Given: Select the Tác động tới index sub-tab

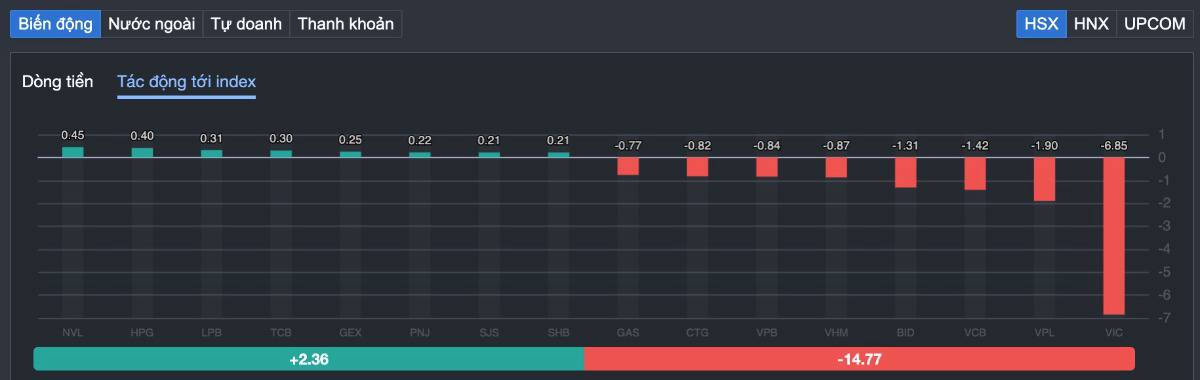Looking at the screenshot, I should pyautogui.click(x=186, y=81).
